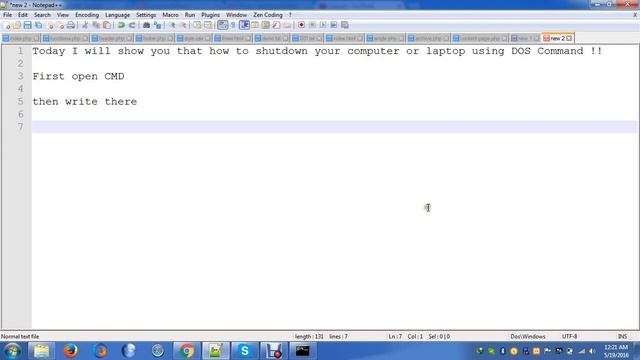This screenshot has height=360, width=640.
Task: Open the Windows Start menu orb
Action: pyautogui.click(x=12, y=351)
